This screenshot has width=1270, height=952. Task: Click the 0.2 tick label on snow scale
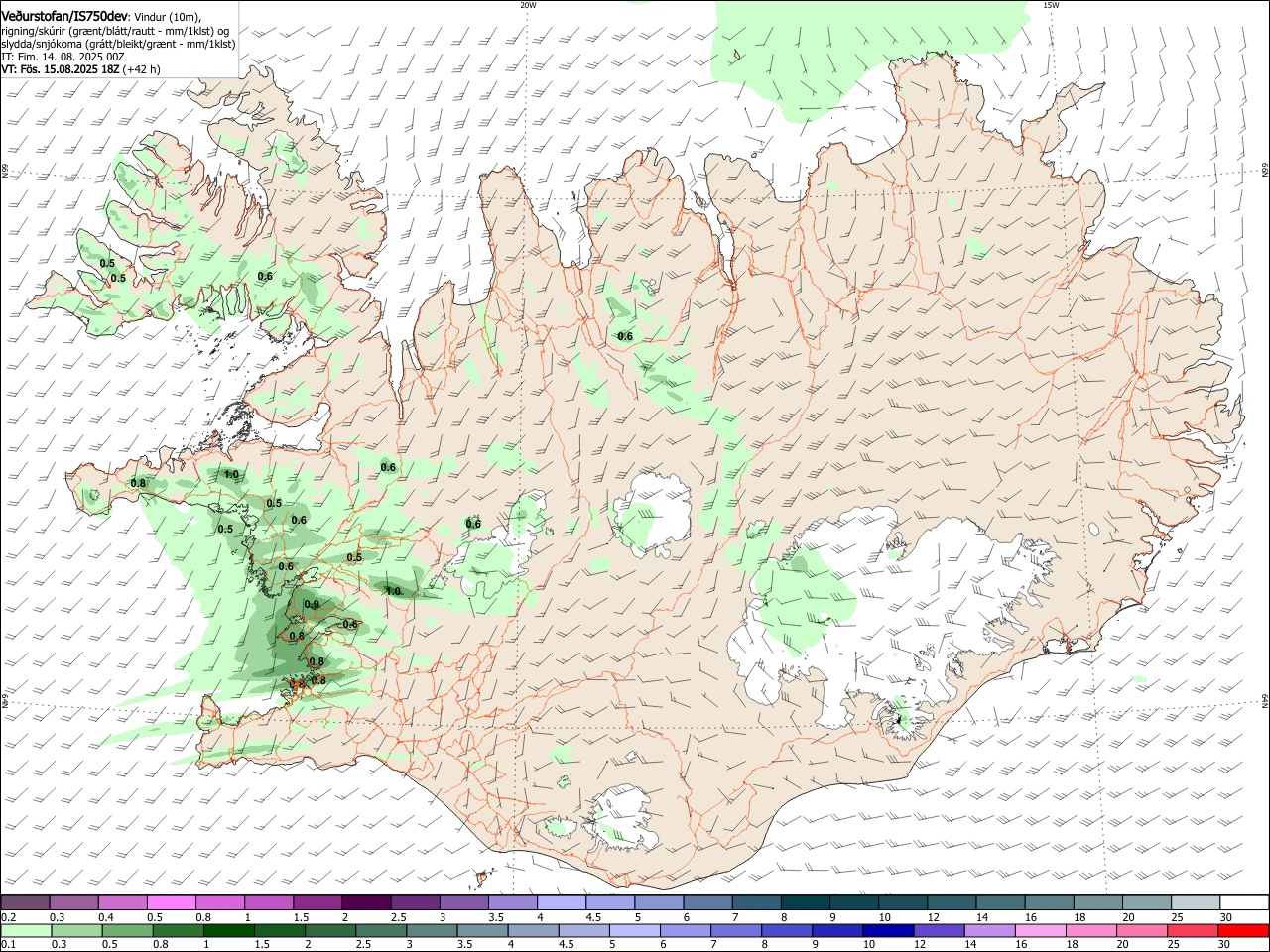tap(8, 917)
